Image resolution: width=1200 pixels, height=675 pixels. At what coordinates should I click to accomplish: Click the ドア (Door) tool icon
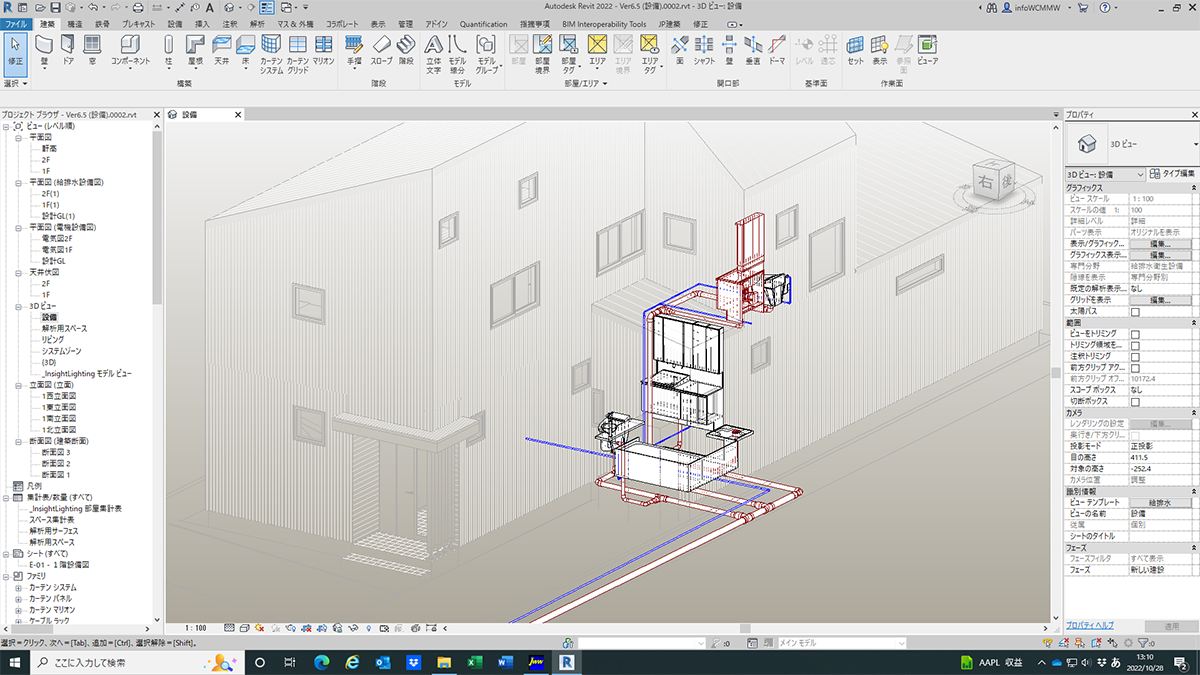click(x=68, y=46)
